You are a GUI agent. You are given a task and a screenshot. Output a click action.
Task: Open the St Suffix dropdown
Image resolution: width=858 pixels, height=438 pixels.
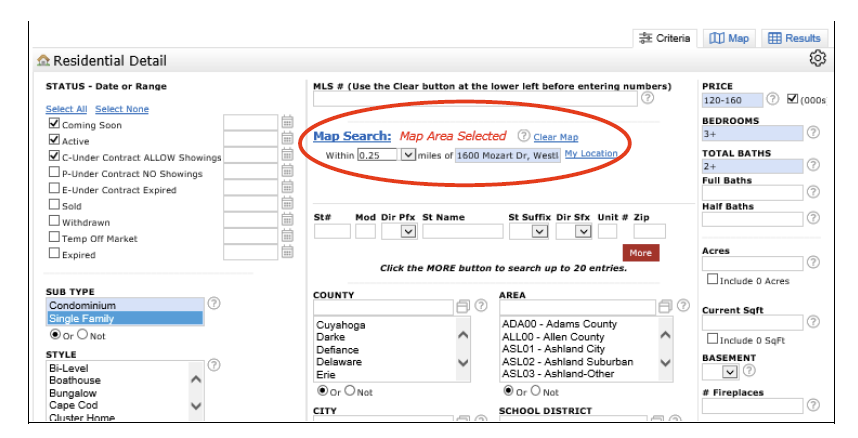pyautogui.click(x=540, y=232)
